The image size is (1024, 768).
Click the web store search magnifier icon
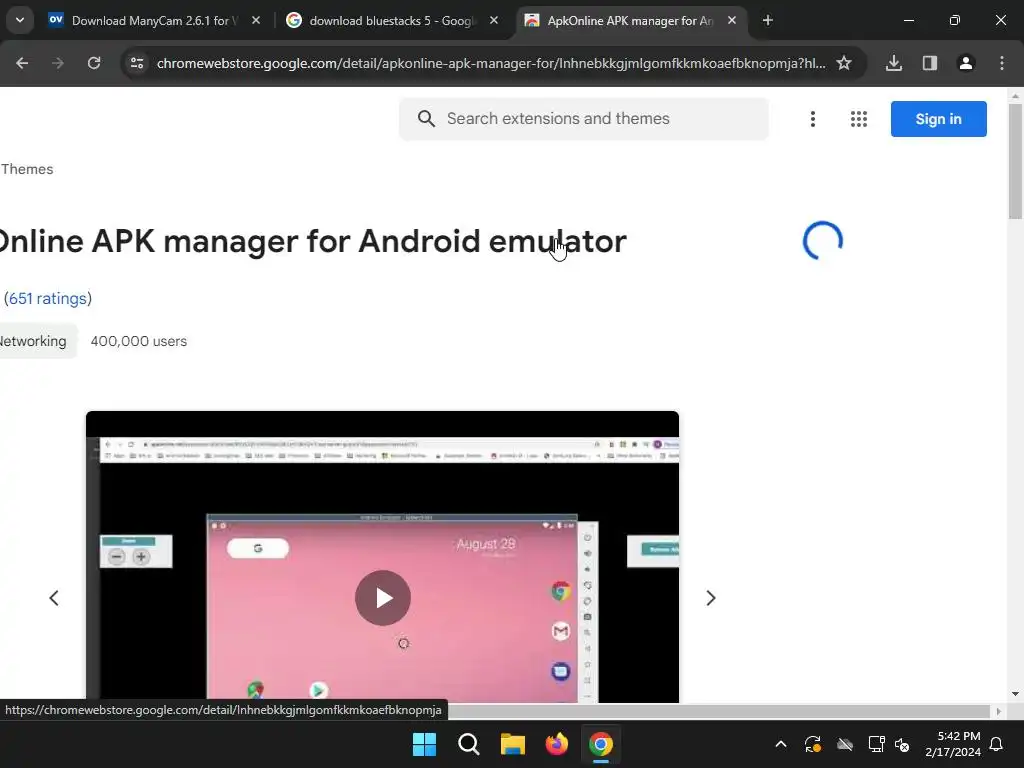[x=426, y=119]
